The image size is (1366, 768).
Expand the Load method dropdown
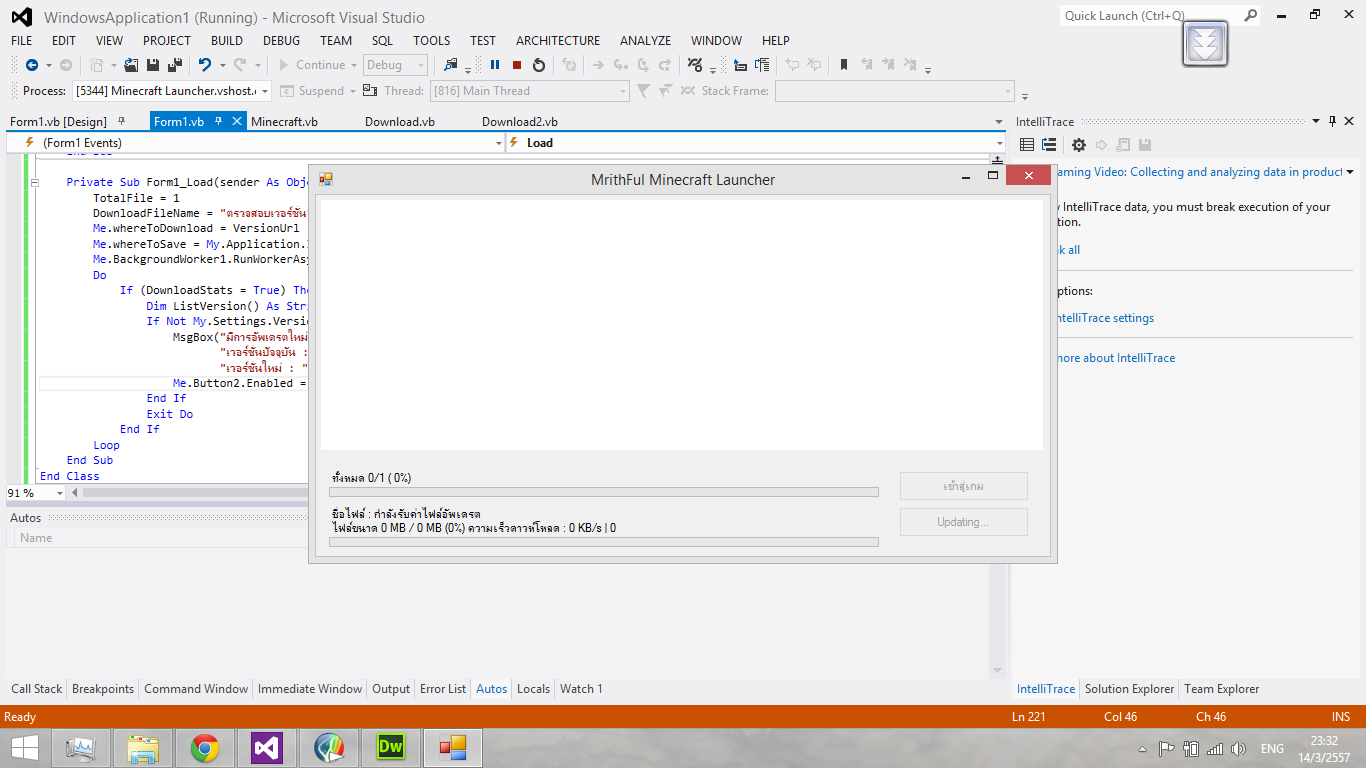(998, 143)
